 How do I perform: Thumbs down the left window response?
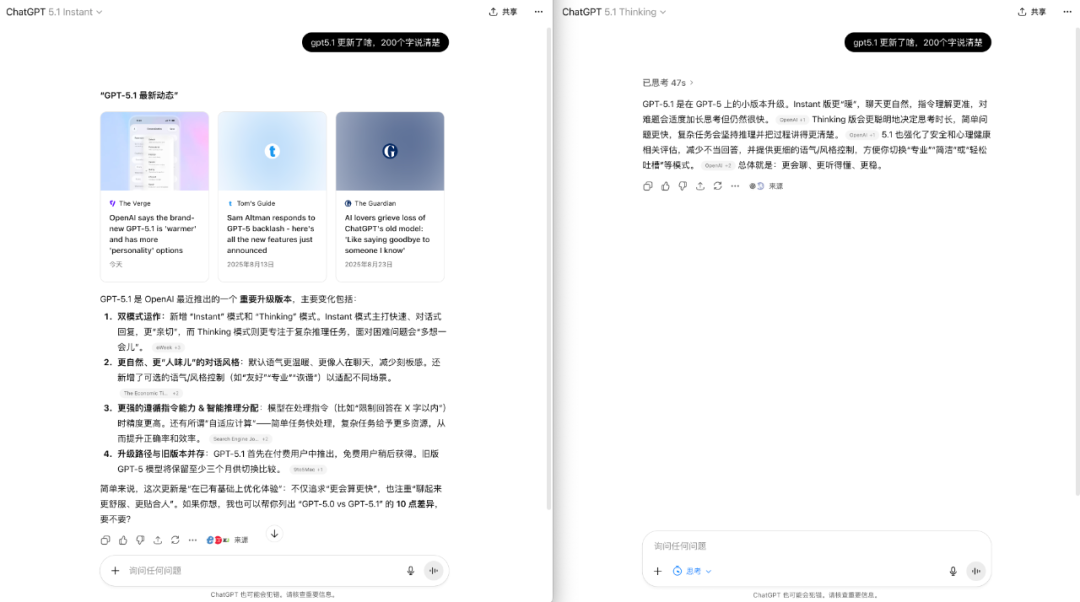click(140, 540)
